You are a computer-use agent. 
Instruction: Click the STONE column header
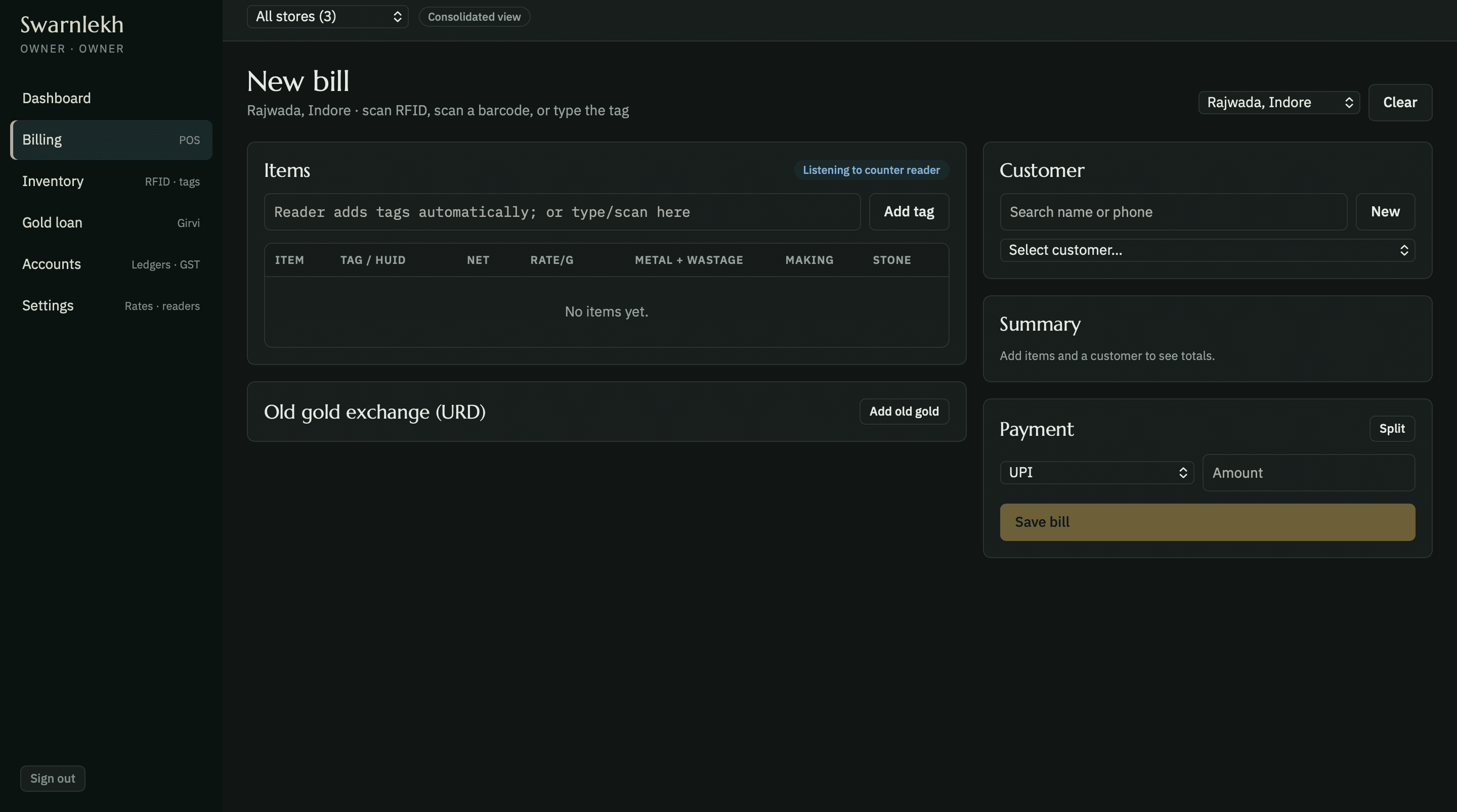[x=891, y=260]
